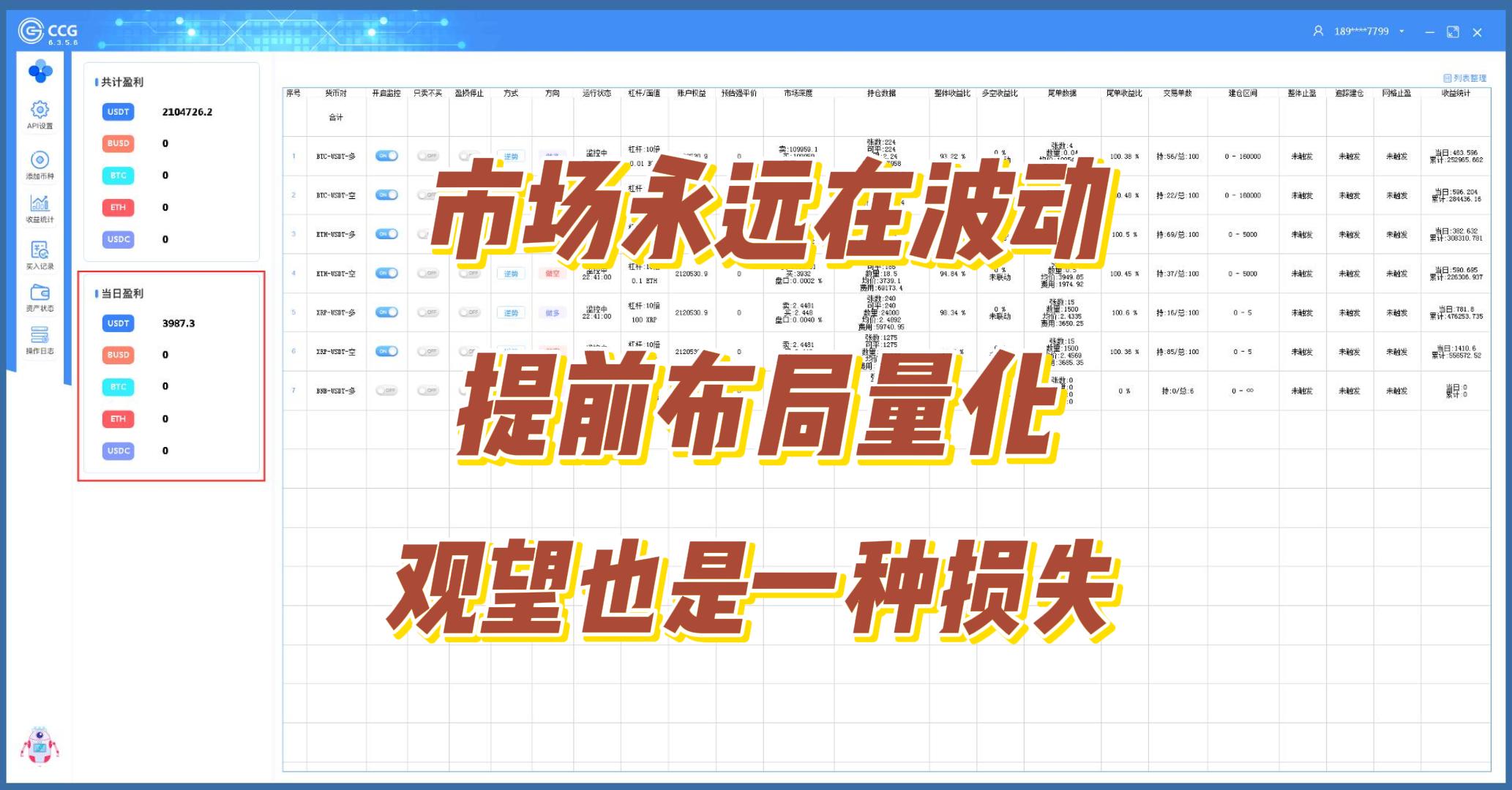1512x790 pixels.
Task: Enable monitoring toggle for BNB-USDT-多 row
Action: 386,391
